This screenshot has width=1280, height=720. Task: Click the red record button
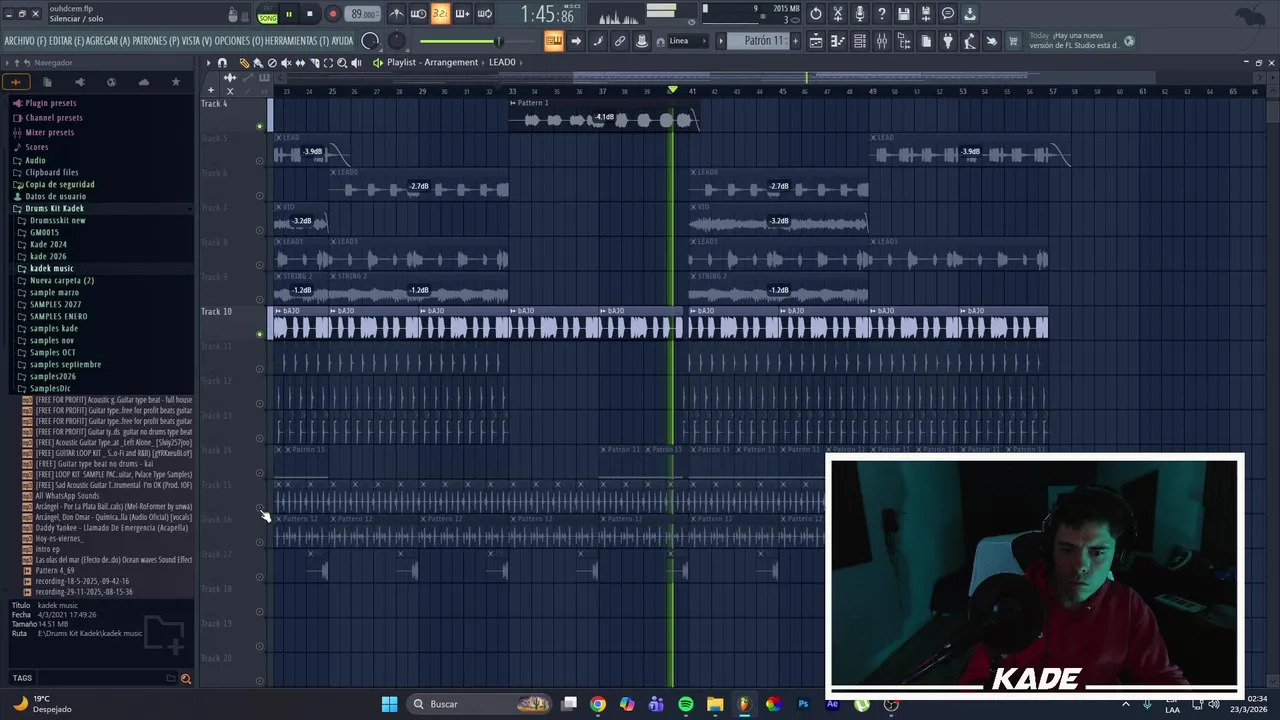pyautogui.click(x=332, y=14)
